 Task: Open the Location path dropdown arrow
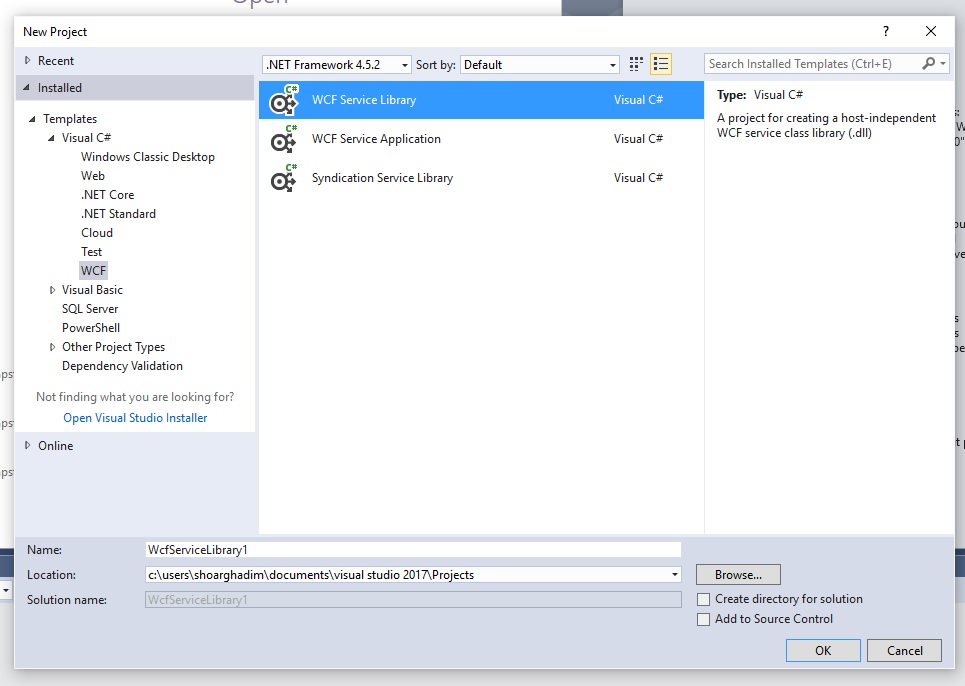[x=675, y=575]
